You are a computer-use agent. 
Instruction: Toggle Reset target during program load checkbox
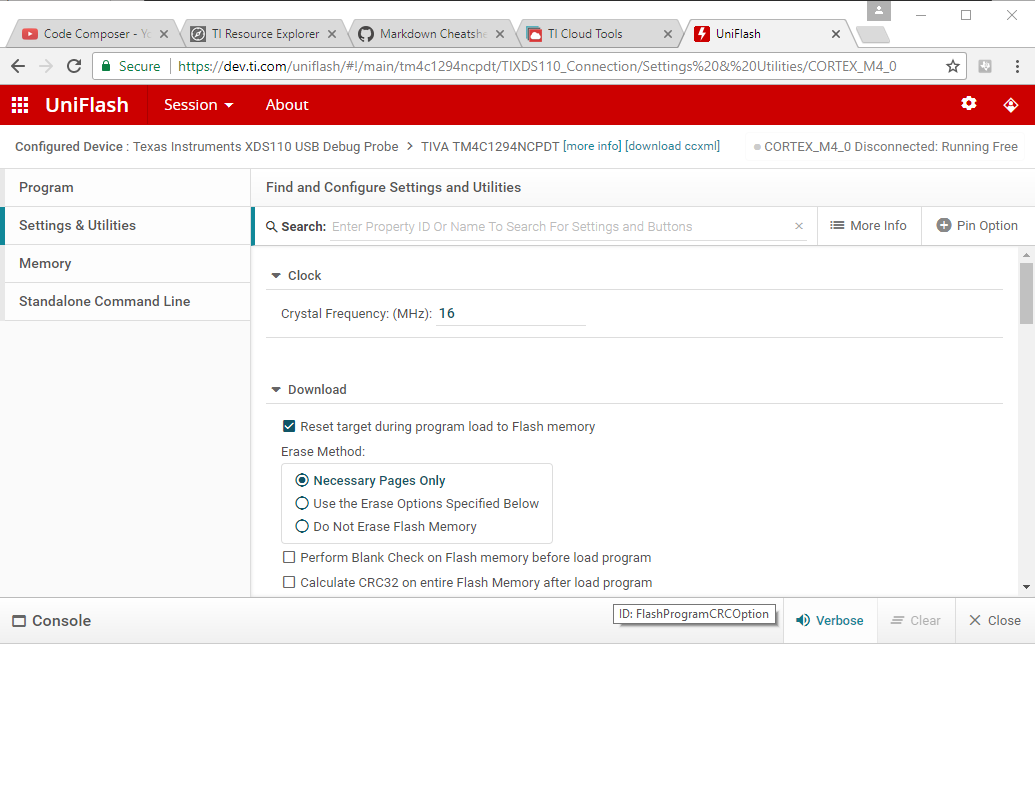(288, 427)
